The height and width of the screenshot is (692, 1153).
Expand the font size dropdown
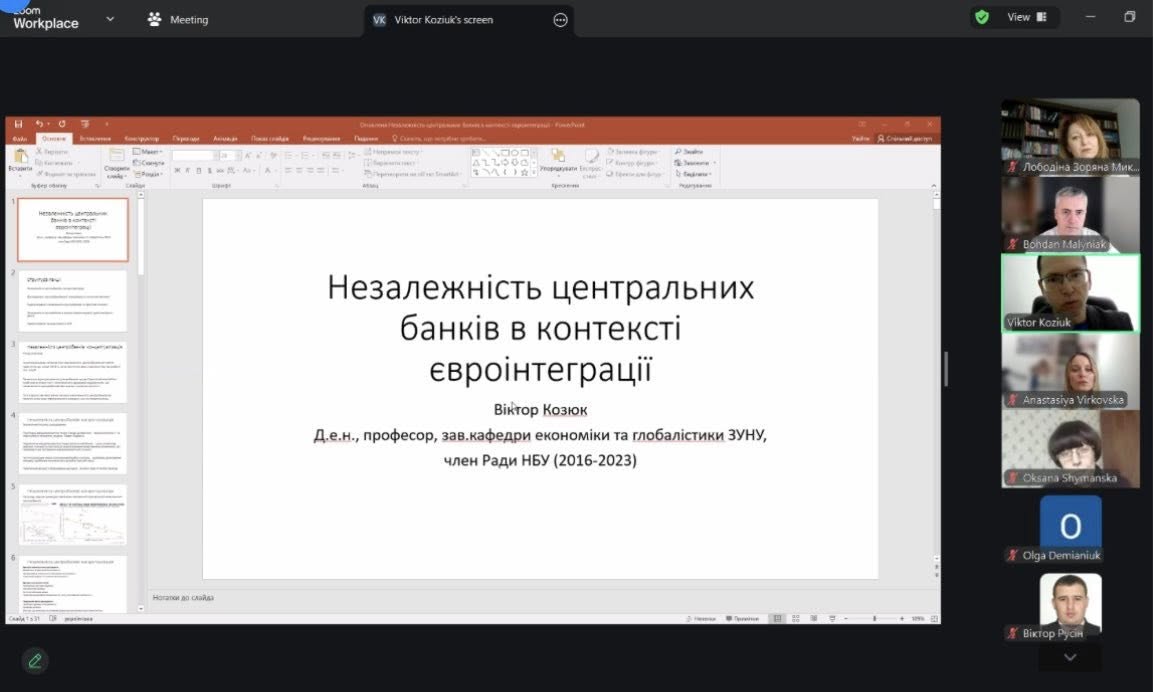240,156
